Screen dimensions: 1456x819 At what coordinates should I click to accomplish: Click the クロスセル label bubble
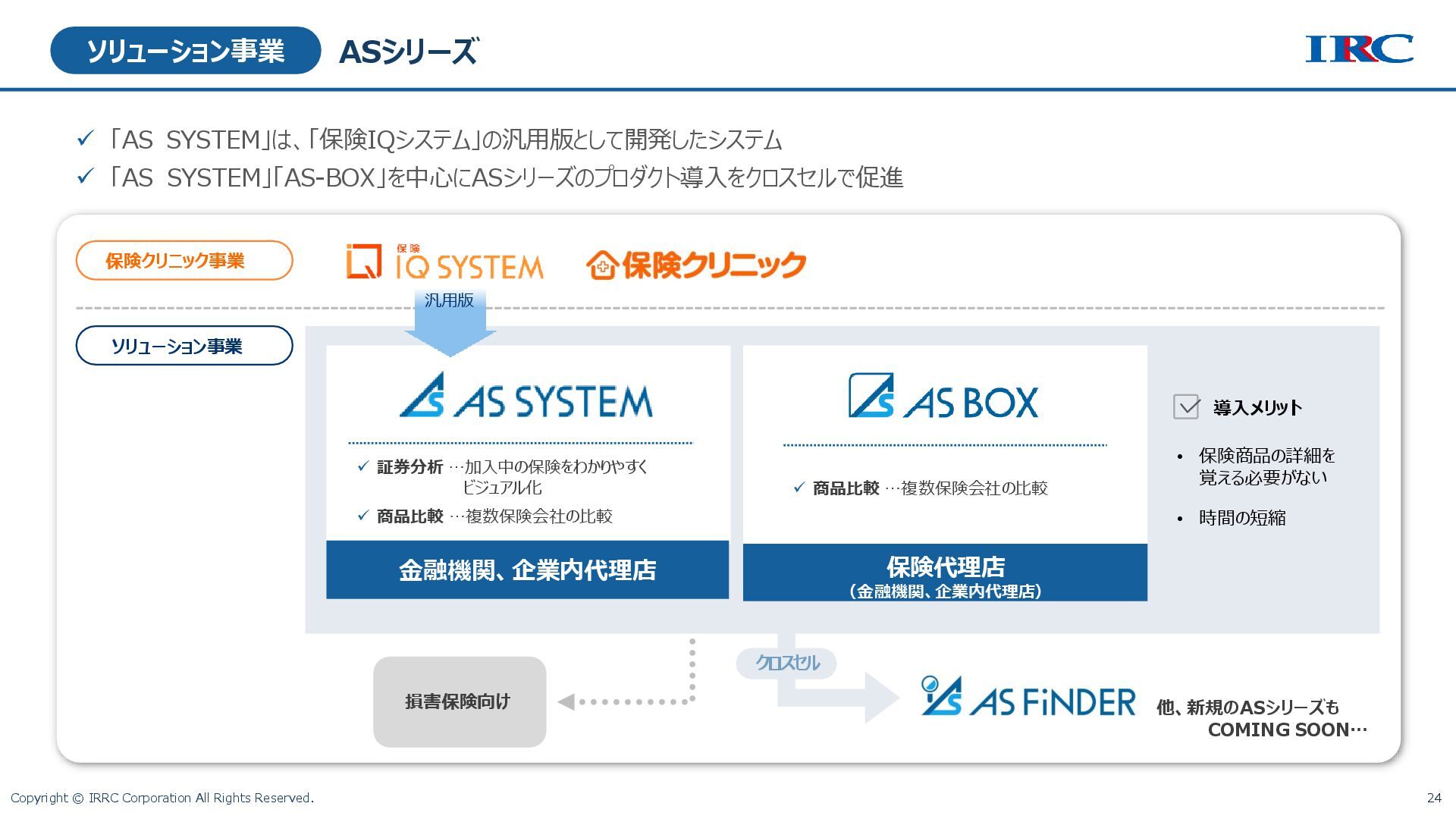(x=786, y=663)
